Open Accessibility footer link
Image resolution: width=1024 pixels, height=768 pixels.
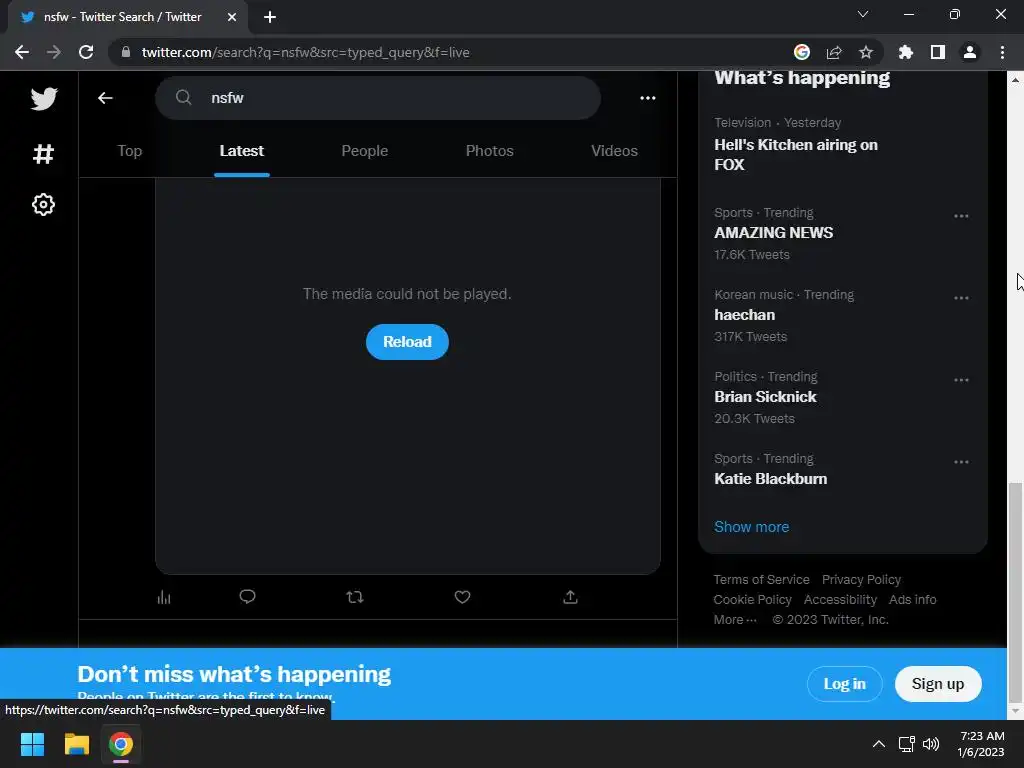click(840, 600)
